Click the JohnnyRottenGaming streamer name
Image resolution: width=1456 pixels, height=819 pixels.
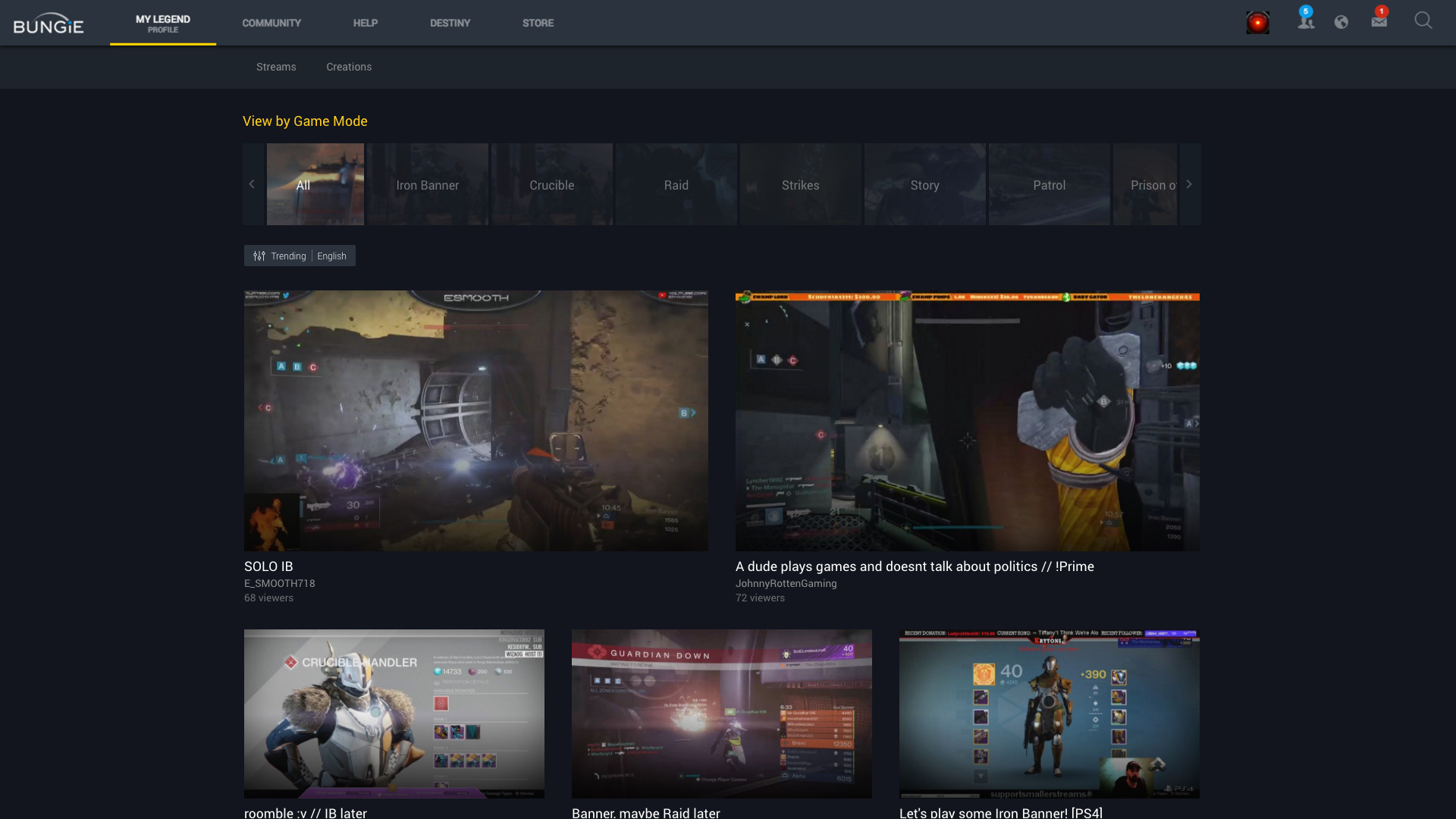(x=786, y=584)
